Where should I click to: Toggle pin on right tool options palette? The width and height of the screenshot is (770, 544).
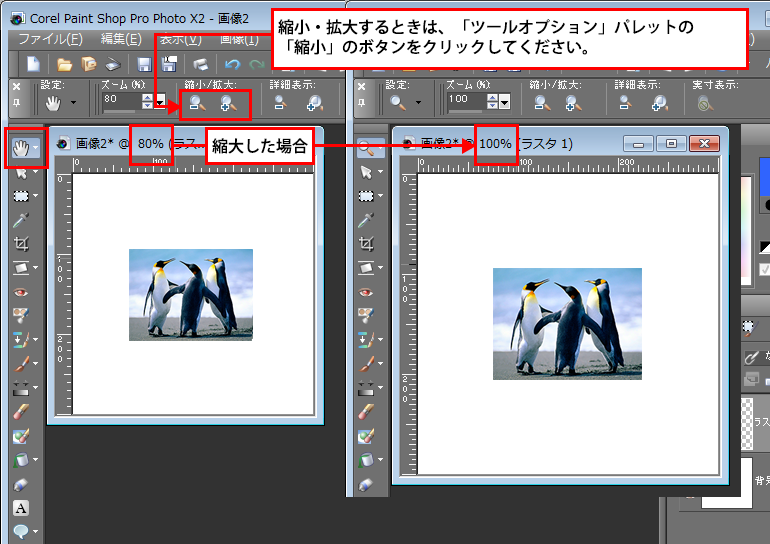pyautogui.click(x=361, y=102)
